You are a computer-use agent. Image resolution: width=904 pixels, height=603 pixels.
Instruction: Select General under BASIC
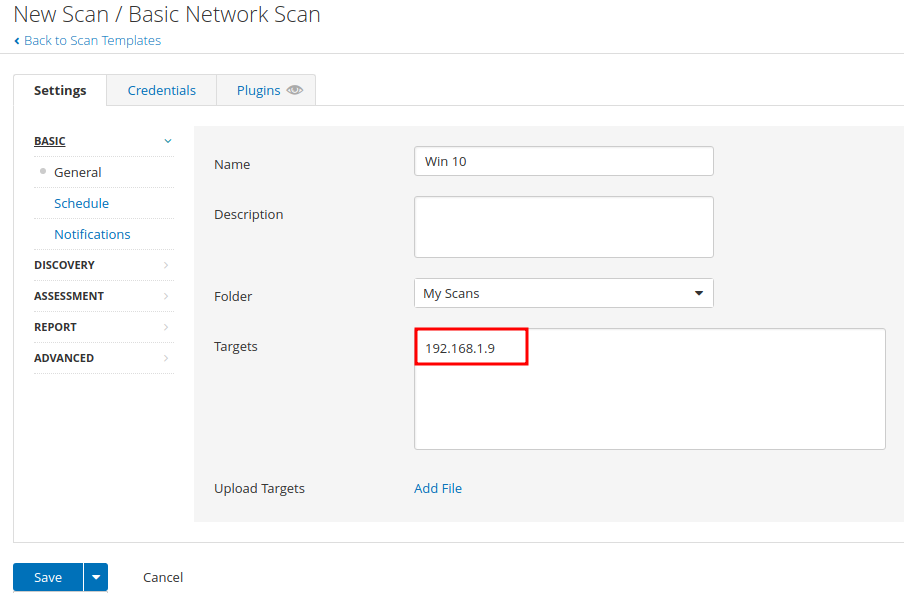point(77,172)
